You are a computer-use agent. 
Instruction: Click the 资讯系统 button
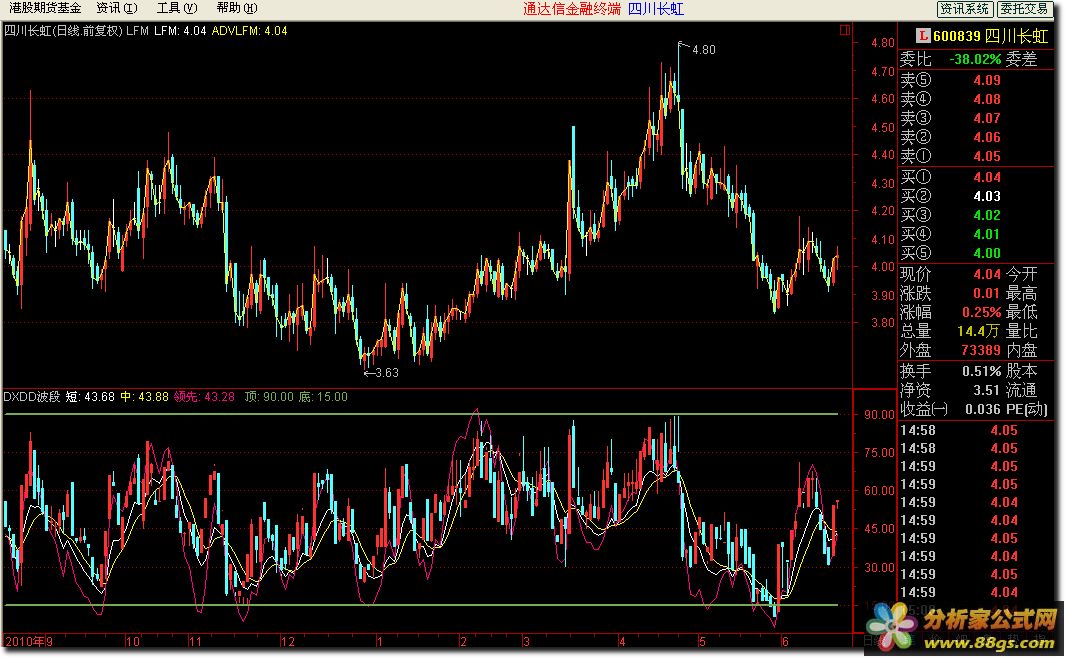(965, 9)
